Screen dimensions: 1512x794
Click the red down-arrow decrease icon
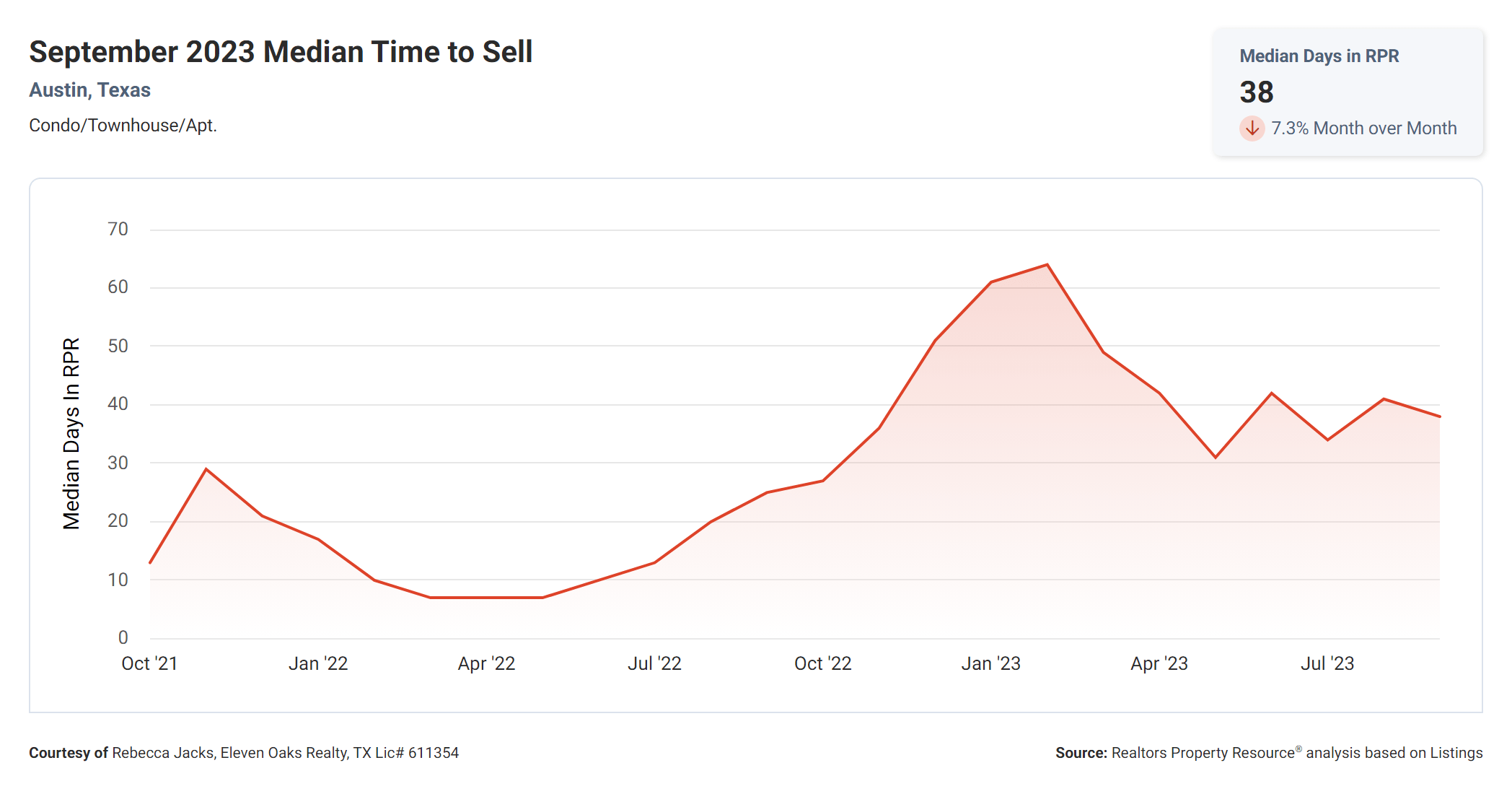tap(1252, 128)
